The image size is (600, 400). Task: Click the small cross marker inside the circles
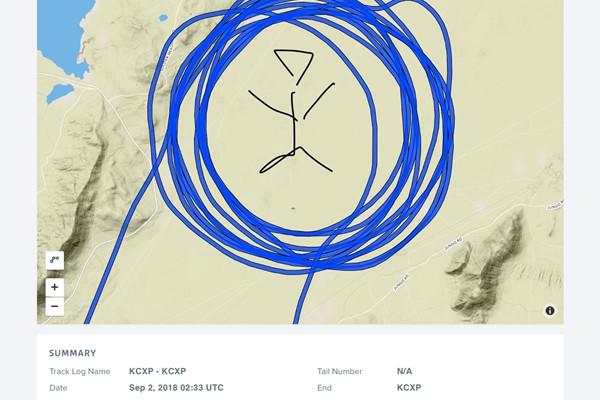[x=293, y=209]
